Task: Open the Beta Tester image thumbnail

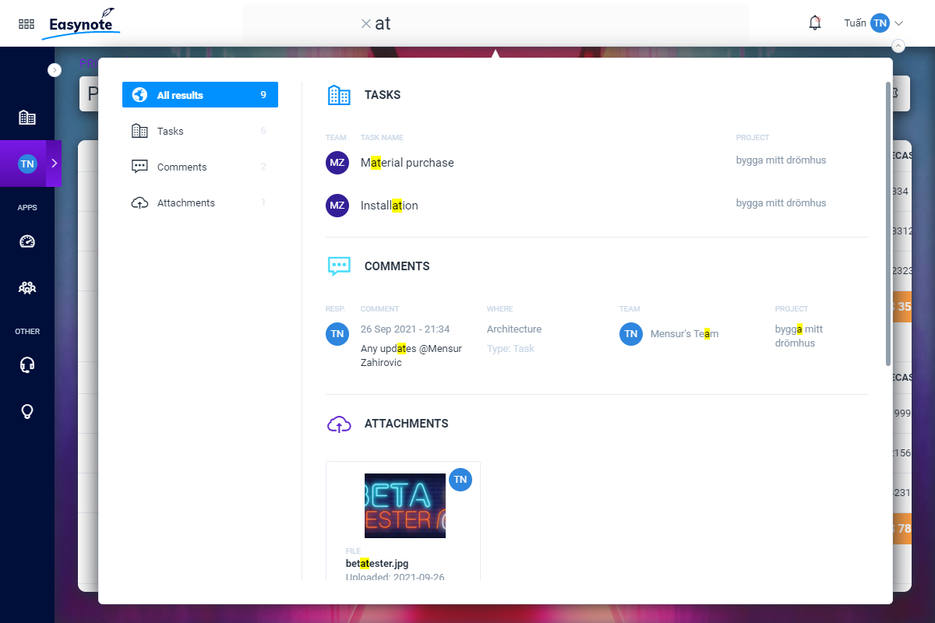Action: coord(405,506)
